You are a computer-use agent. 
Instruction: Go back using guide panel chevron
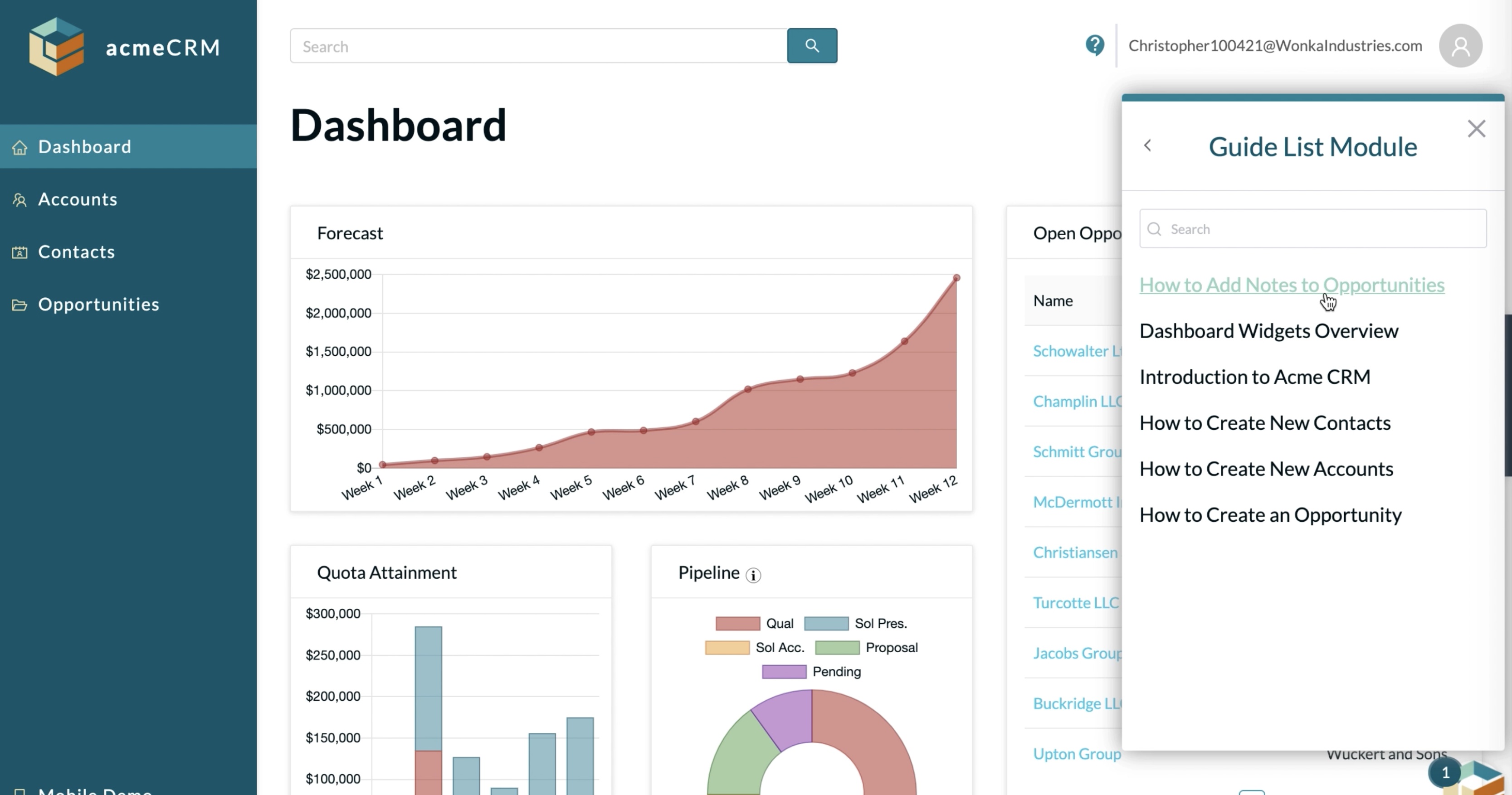pos(1147,145)
